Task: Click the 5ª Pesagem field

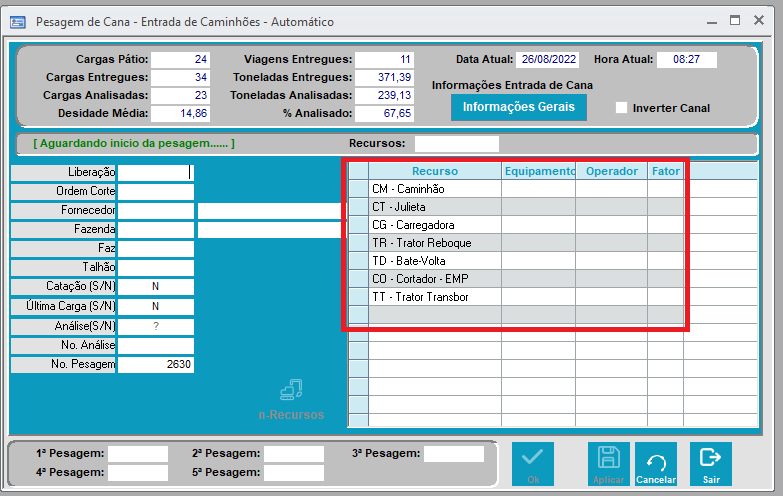Action: click(294, 473)
